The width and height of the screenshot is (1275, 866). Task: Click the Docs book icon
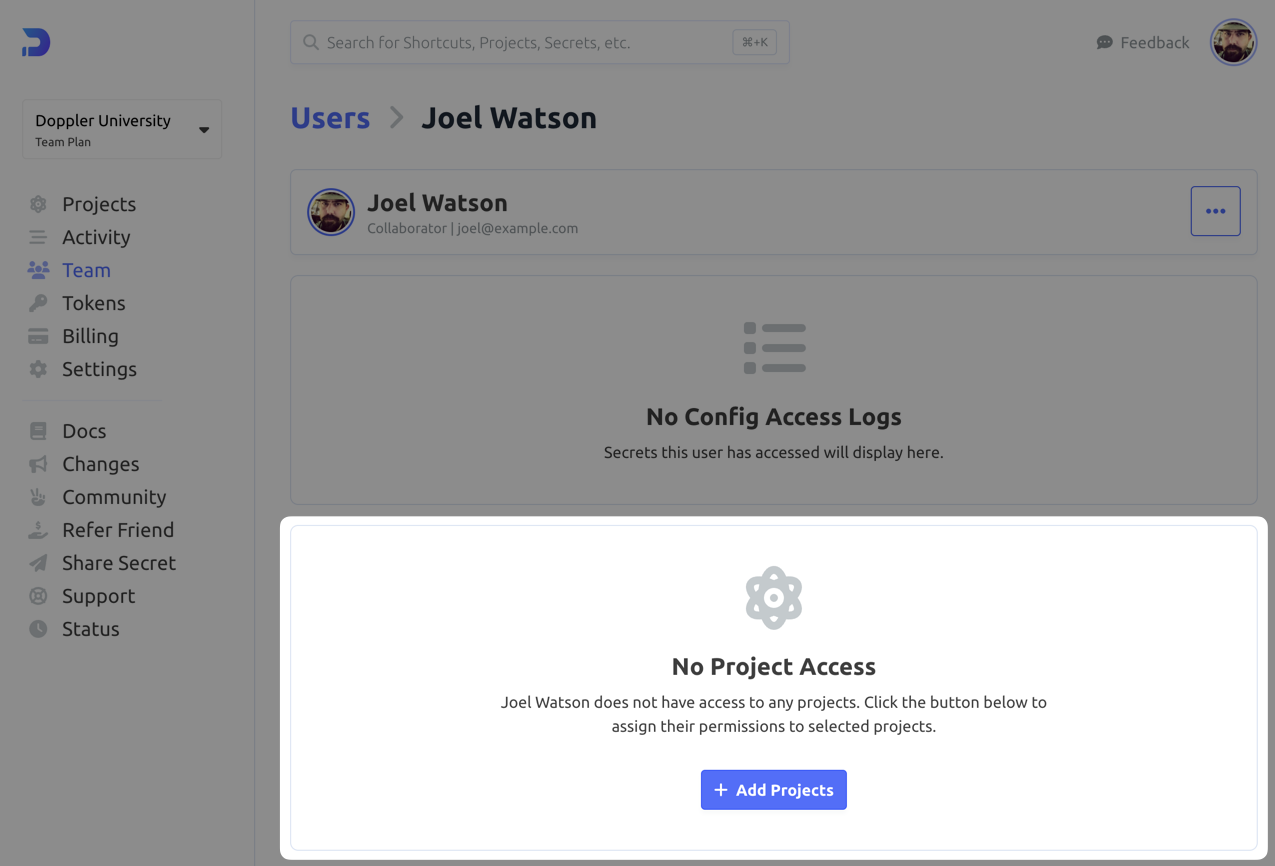[38, 431]
